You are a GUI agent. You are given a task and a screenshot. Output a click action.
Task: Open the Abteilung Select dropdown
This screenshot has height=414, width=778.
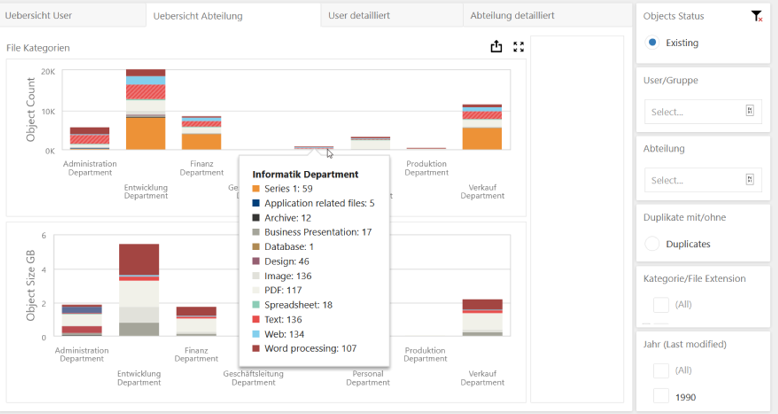[x=690, y=180]
